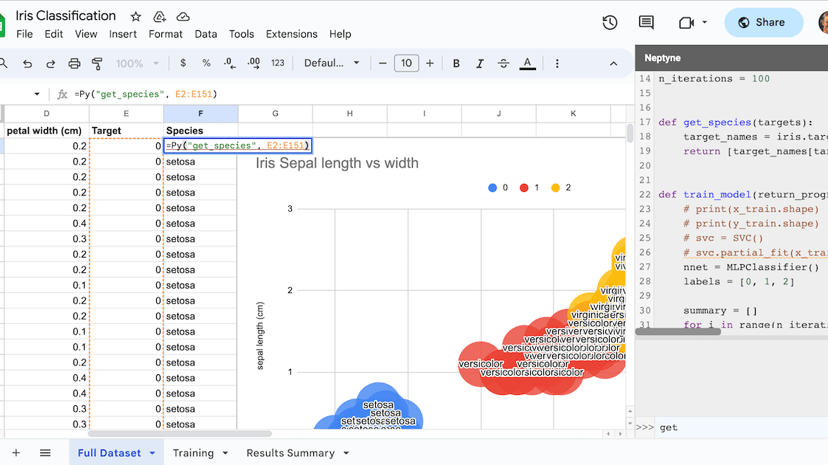The image size is (828, 465).
Task: Activate the paint format tool
Action: click(x=97, y=63)
